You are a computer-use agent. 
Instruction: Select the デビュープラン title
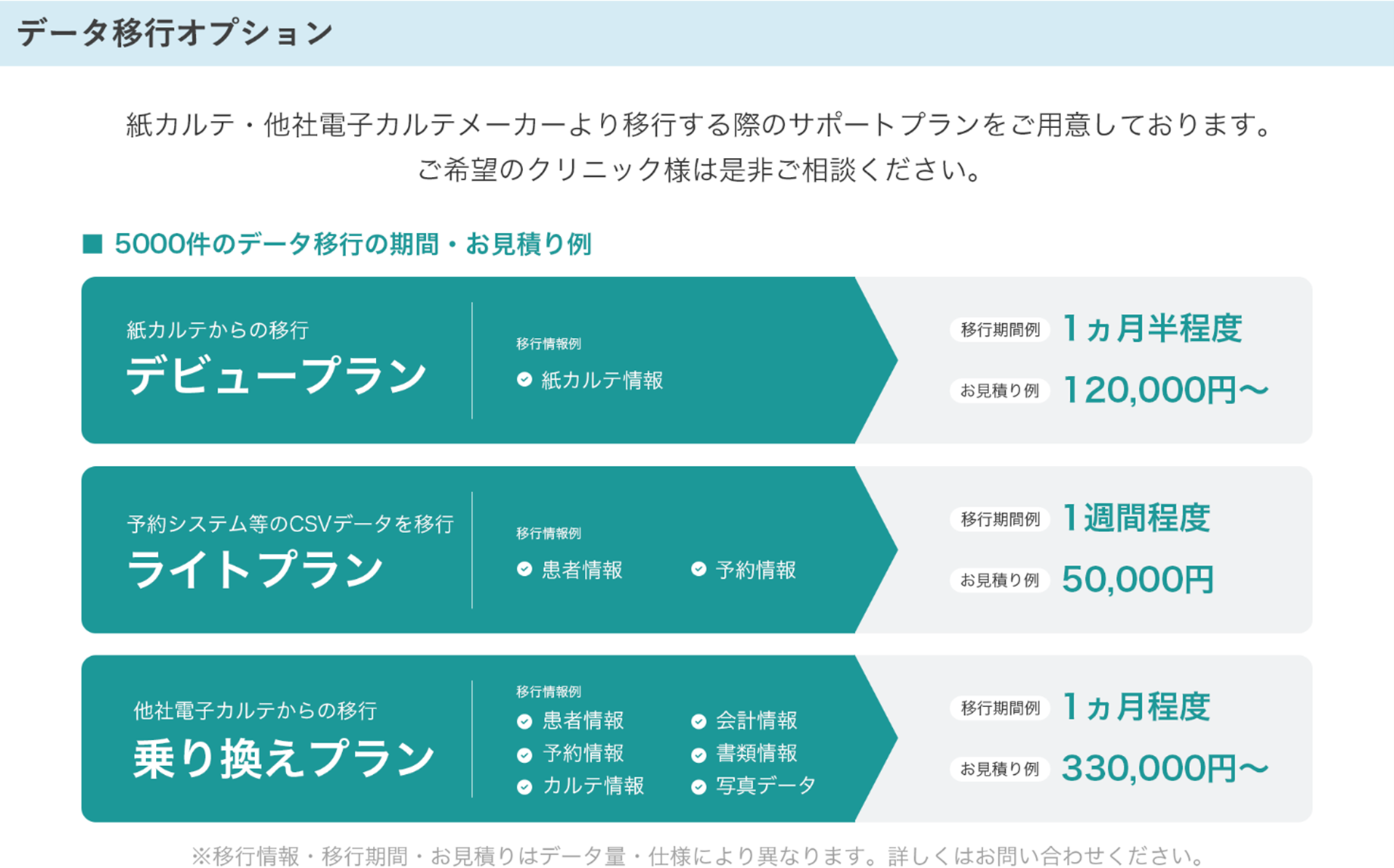pos(276,376)
